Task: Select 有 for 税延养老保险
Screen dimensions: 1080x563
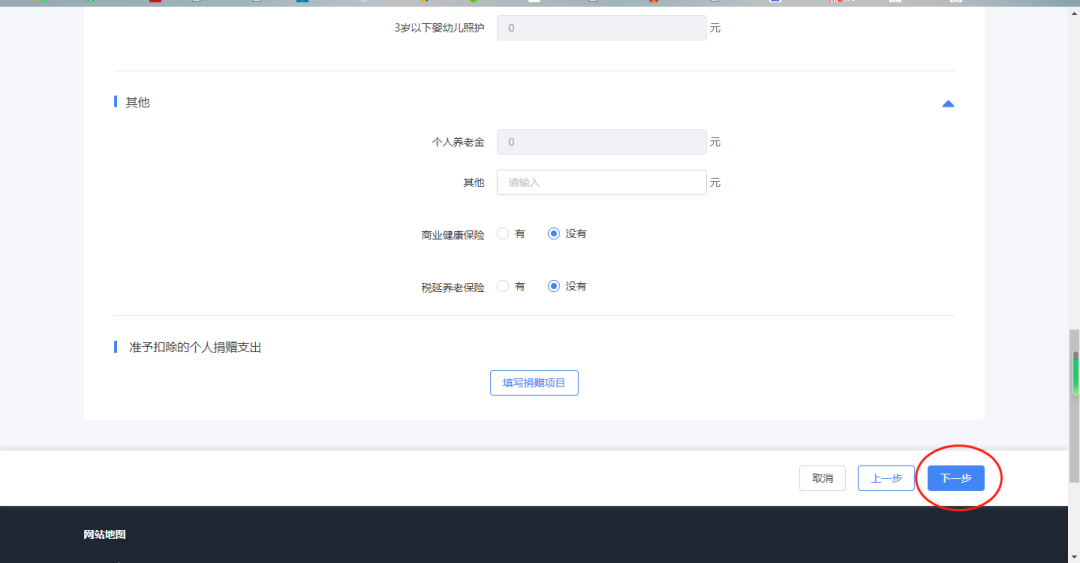Action: coord(503,286)
